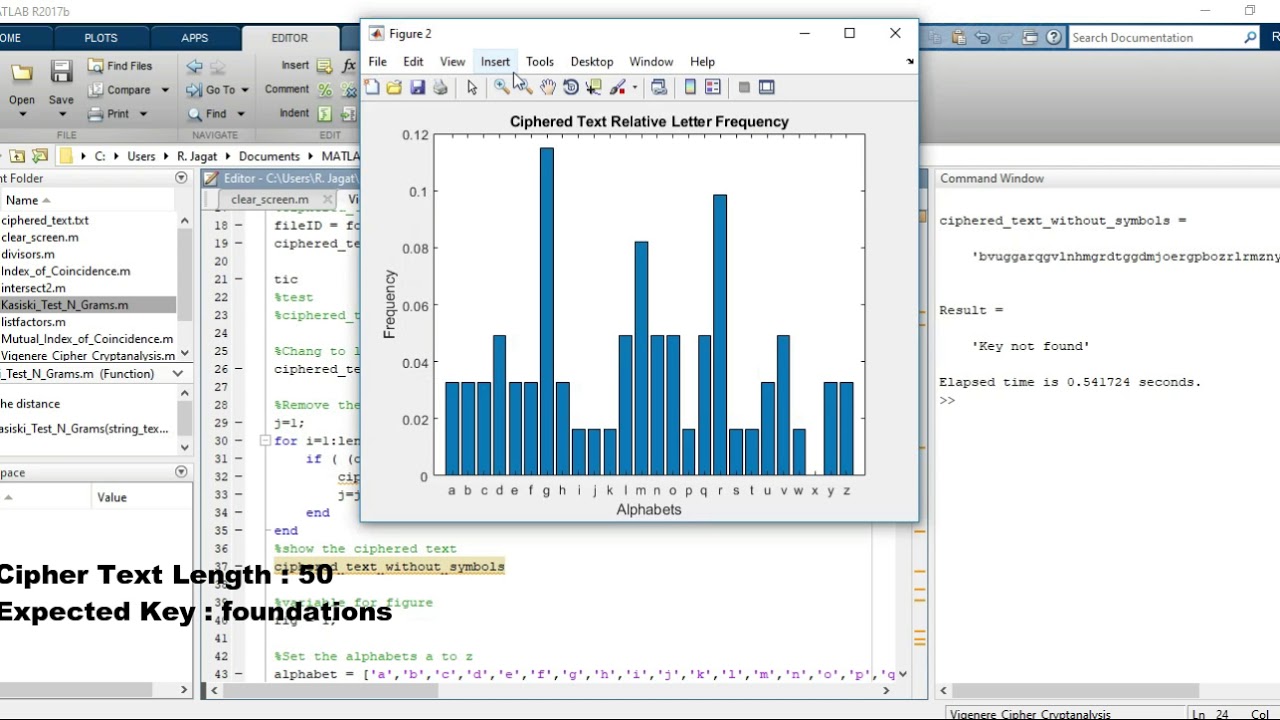The image size is (1280, 720).
Task: Click the Link Plot icon
Action: [x=659, y=88]
